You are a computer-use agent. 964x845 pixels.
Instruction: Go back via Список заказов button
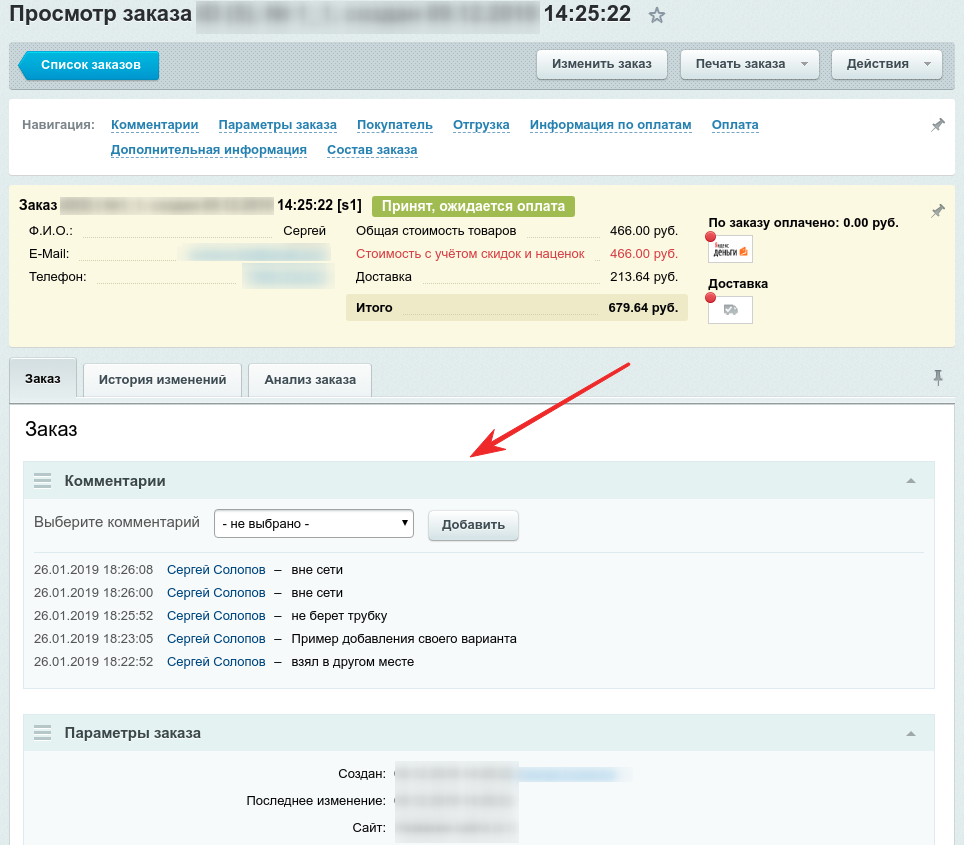coord(90,65)
